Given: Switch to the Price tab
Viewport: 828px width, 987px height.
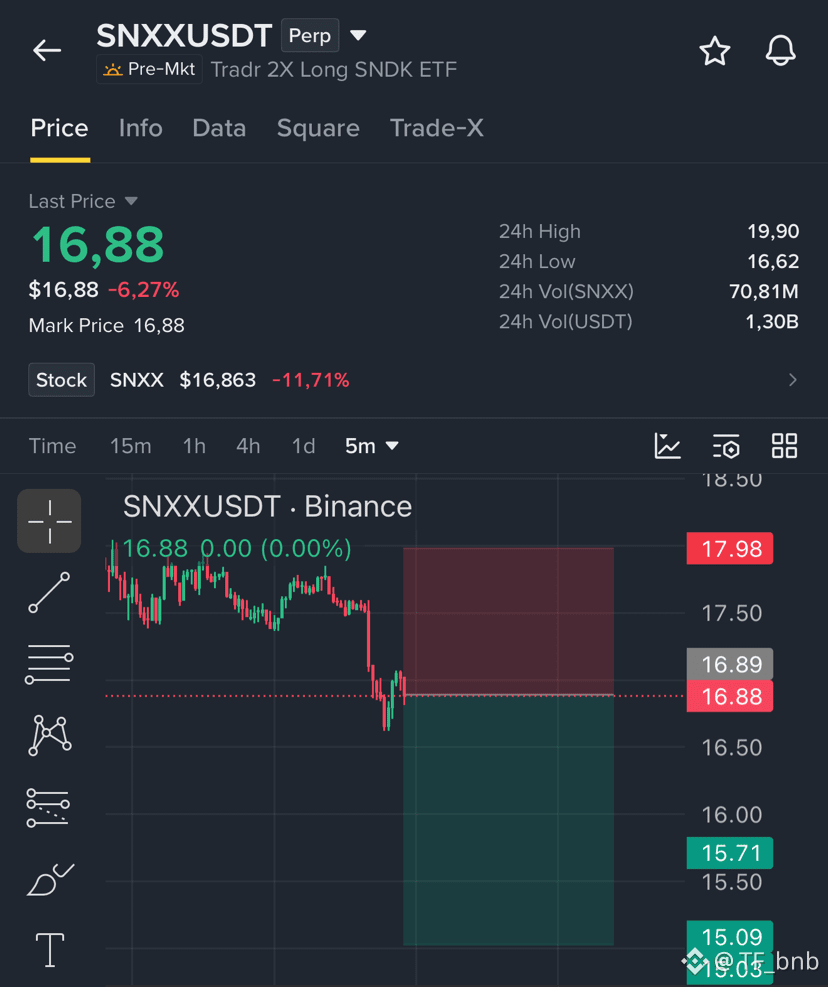Looking at the screenshot, I should click(x=60, y=128).
